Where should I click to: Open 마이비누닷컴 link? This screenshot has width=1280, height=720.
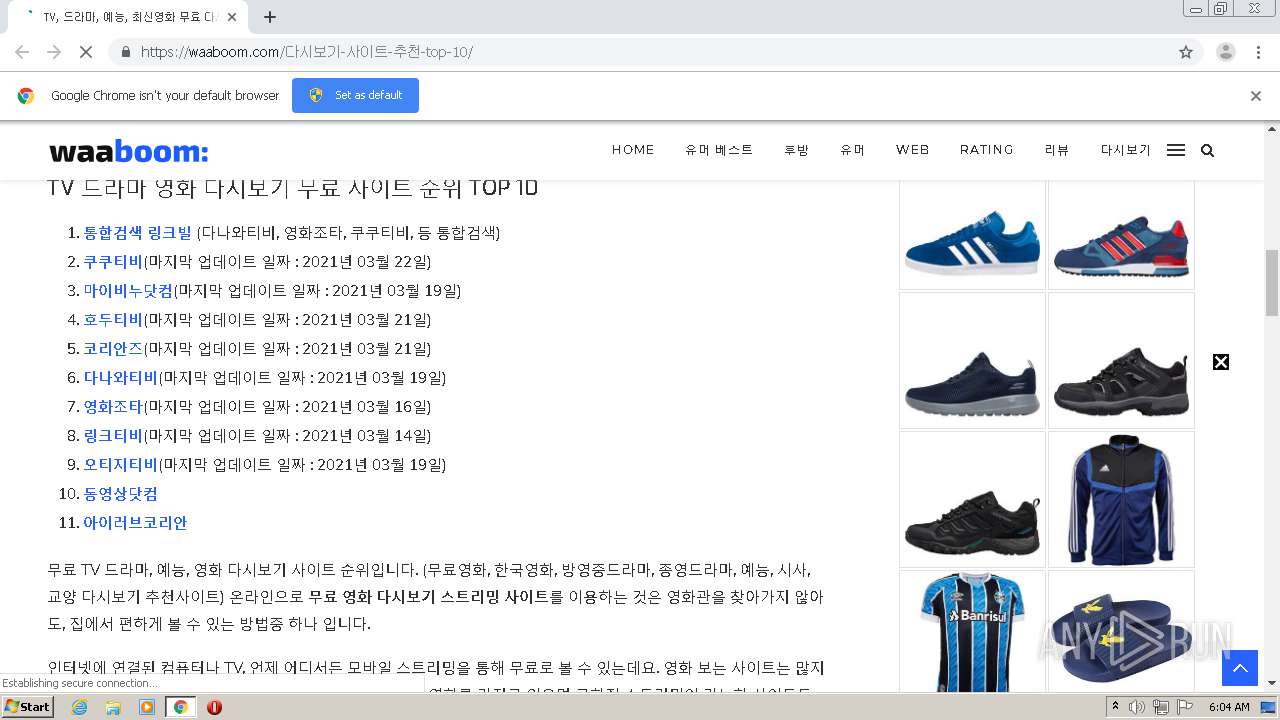tap(128, 291)
